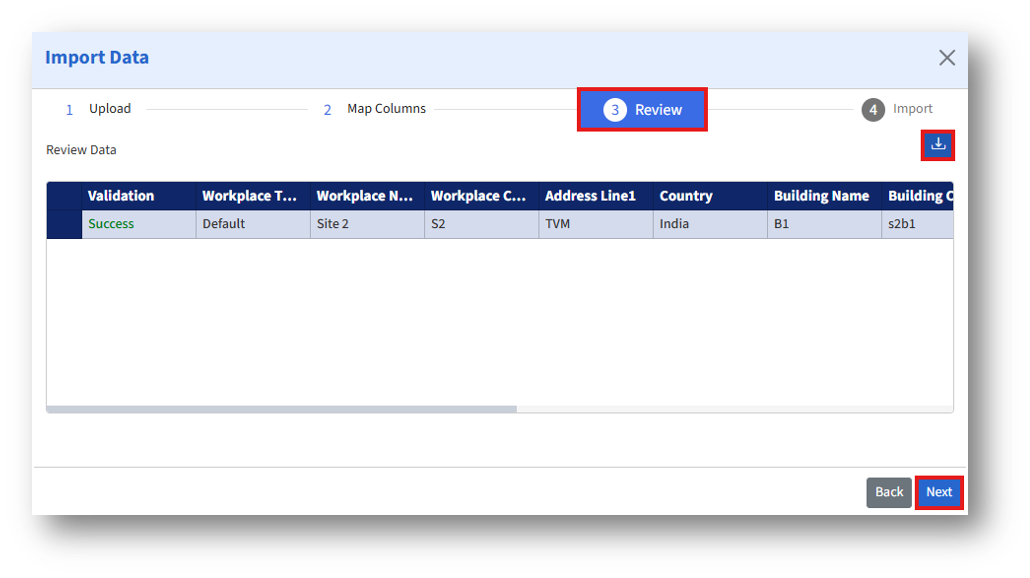Click the horizontal scrollbar of the review table
Image resolution: width=1030 pixels, height=578 pixels.
pyautogui.click(x=282, y=409)
